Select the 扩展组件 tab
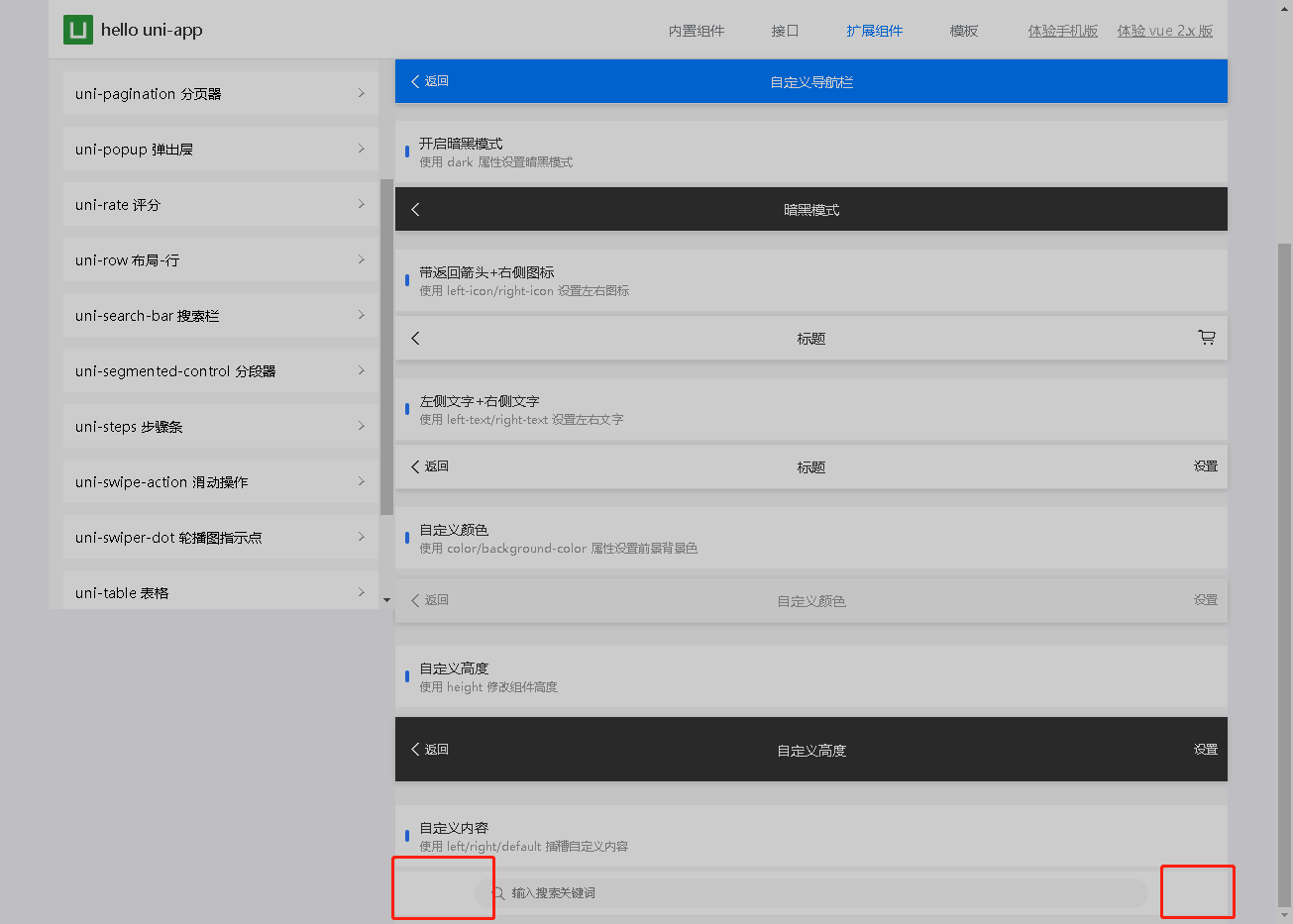1293x924 pixels. click(x=874, y=31)
